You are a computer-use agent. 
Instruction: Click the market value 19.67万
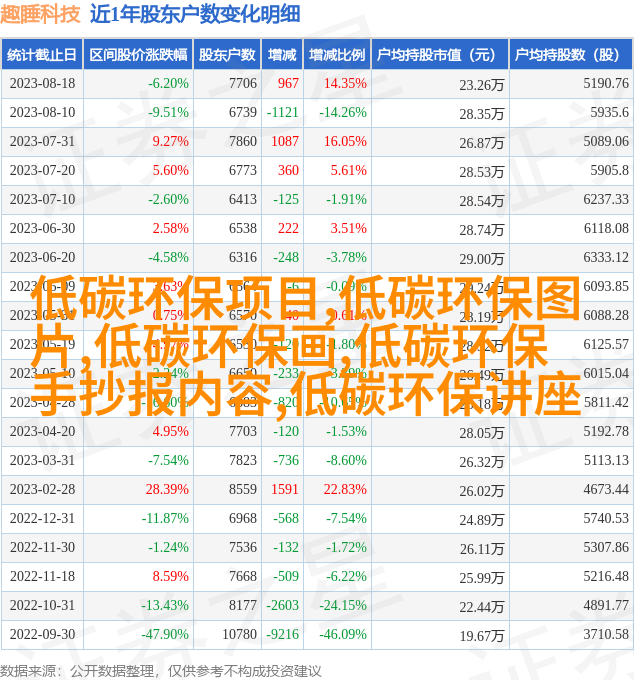coord(481,637)
